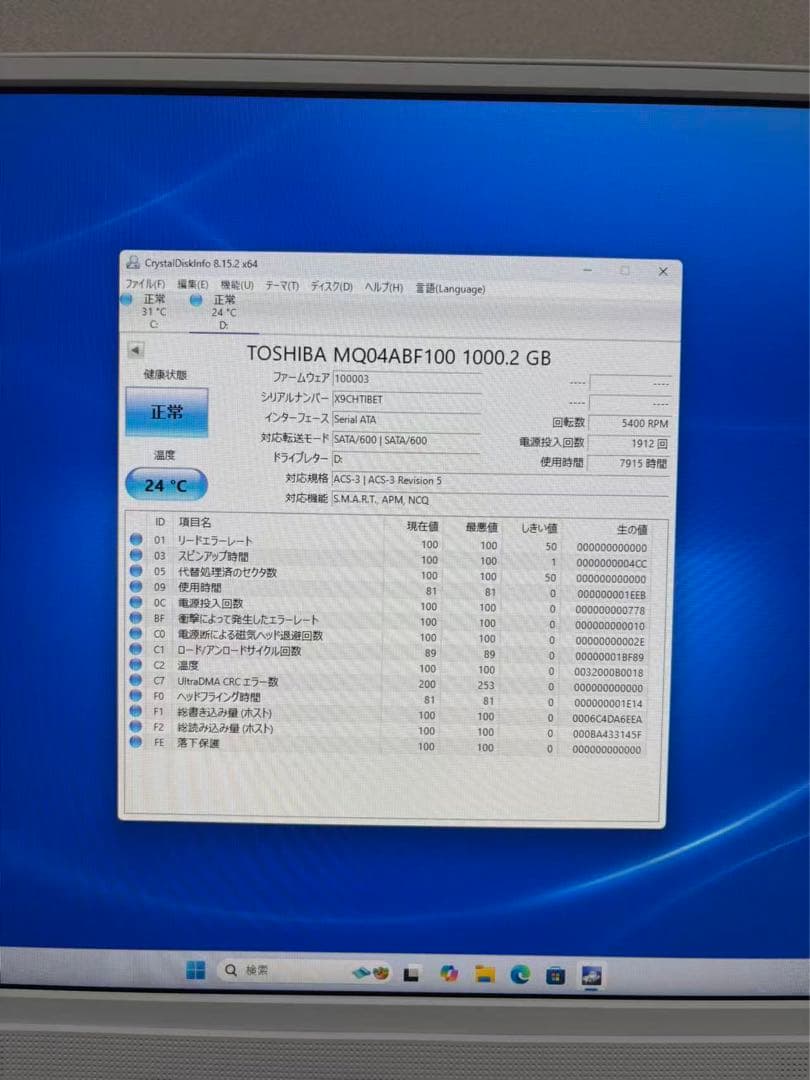810x1080 pixels.
Task: Click the Copilot icon on the taskbar
Action: [451, 972]
